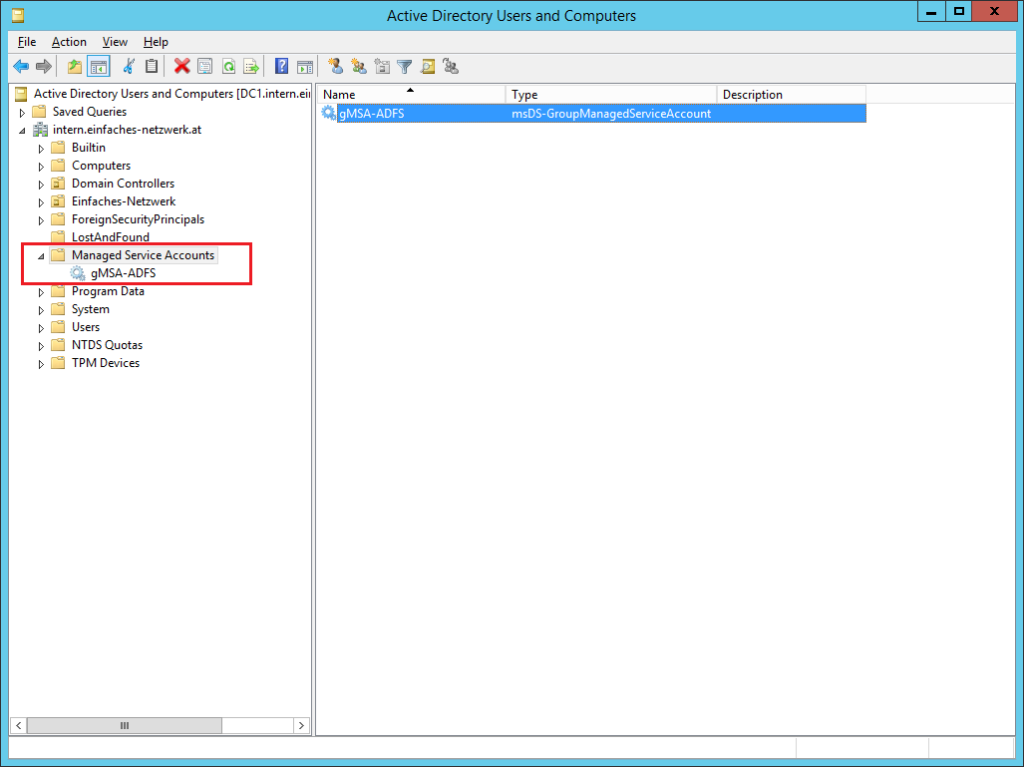Image resolution: width=1024 pixels, height=767 pixels.
Task: Expand the TPM Devices container
Action: point(40,364)
